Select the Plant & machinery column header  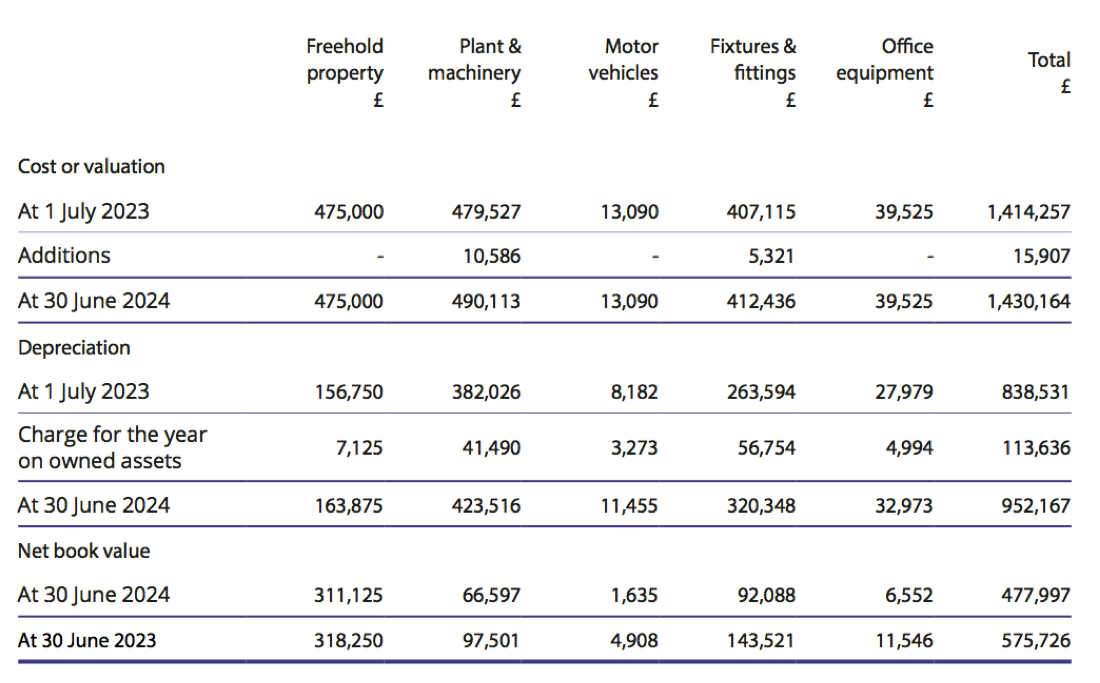tap(475, 60)
